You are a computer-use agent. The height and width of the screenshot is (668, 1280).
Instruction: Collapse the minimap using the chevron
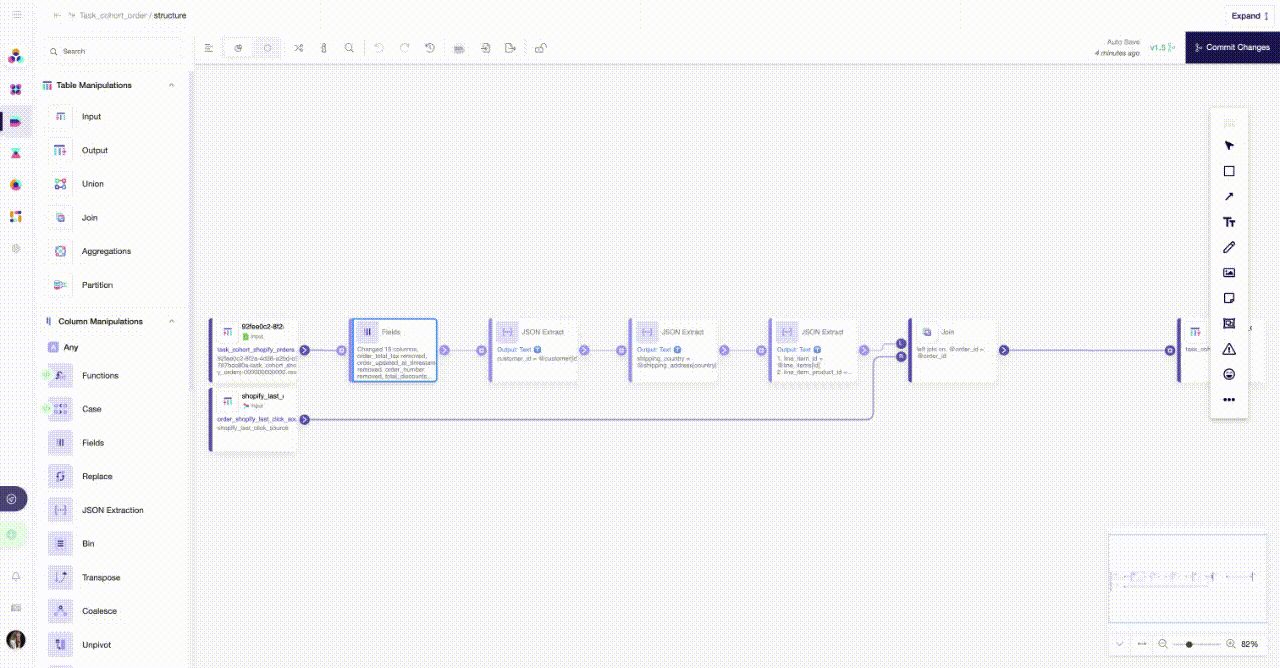[x=1119, y=644]
